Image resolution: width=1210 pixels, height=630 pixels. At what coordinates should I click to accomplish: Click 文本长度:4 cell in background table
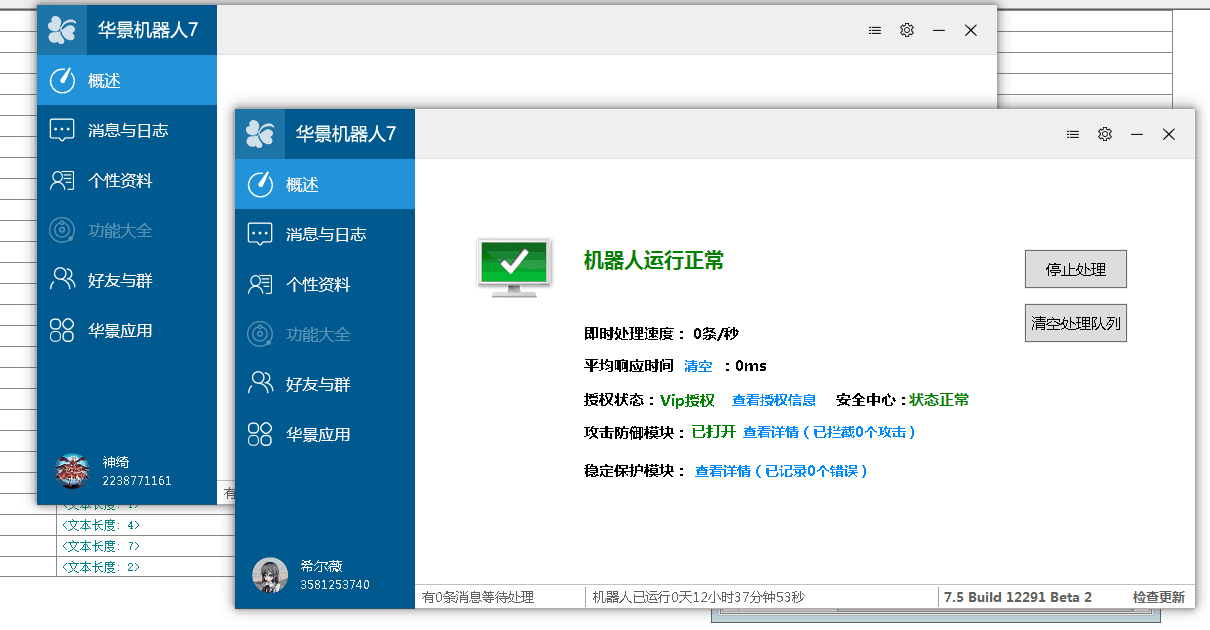pos(101,525)
